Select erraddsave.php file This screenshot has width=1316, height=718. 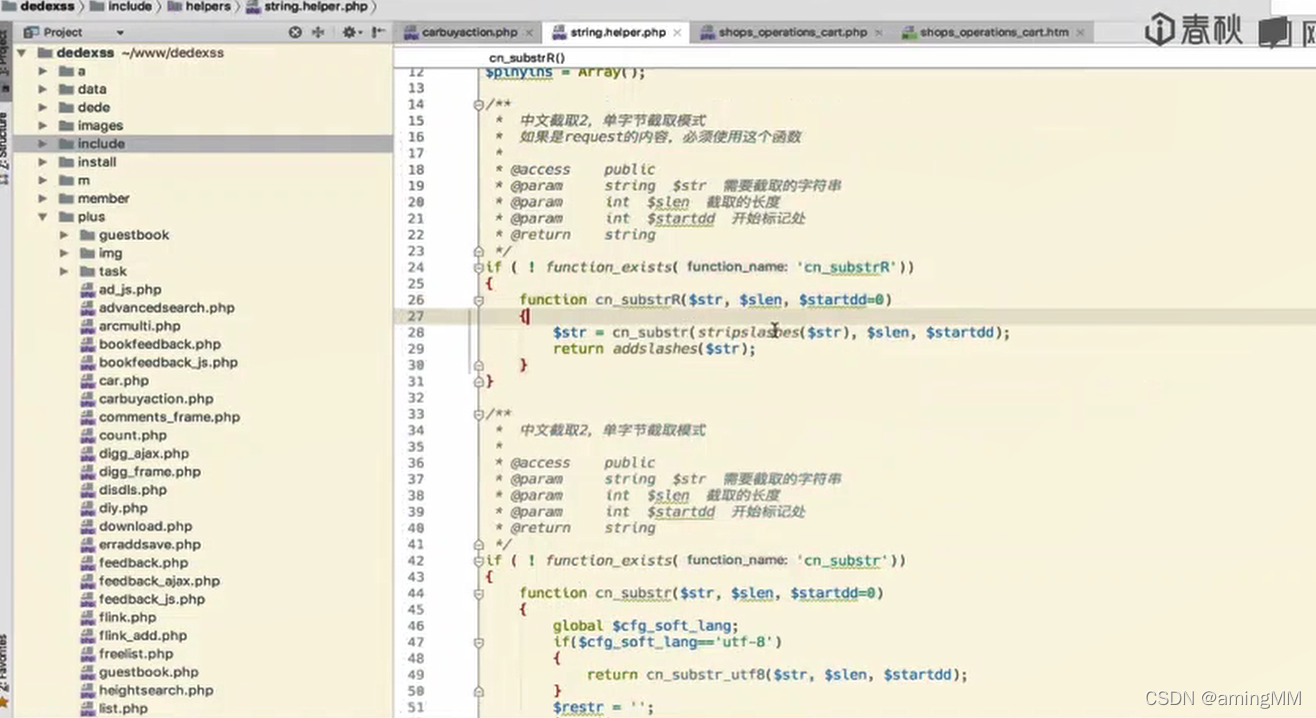pos(149,544)
